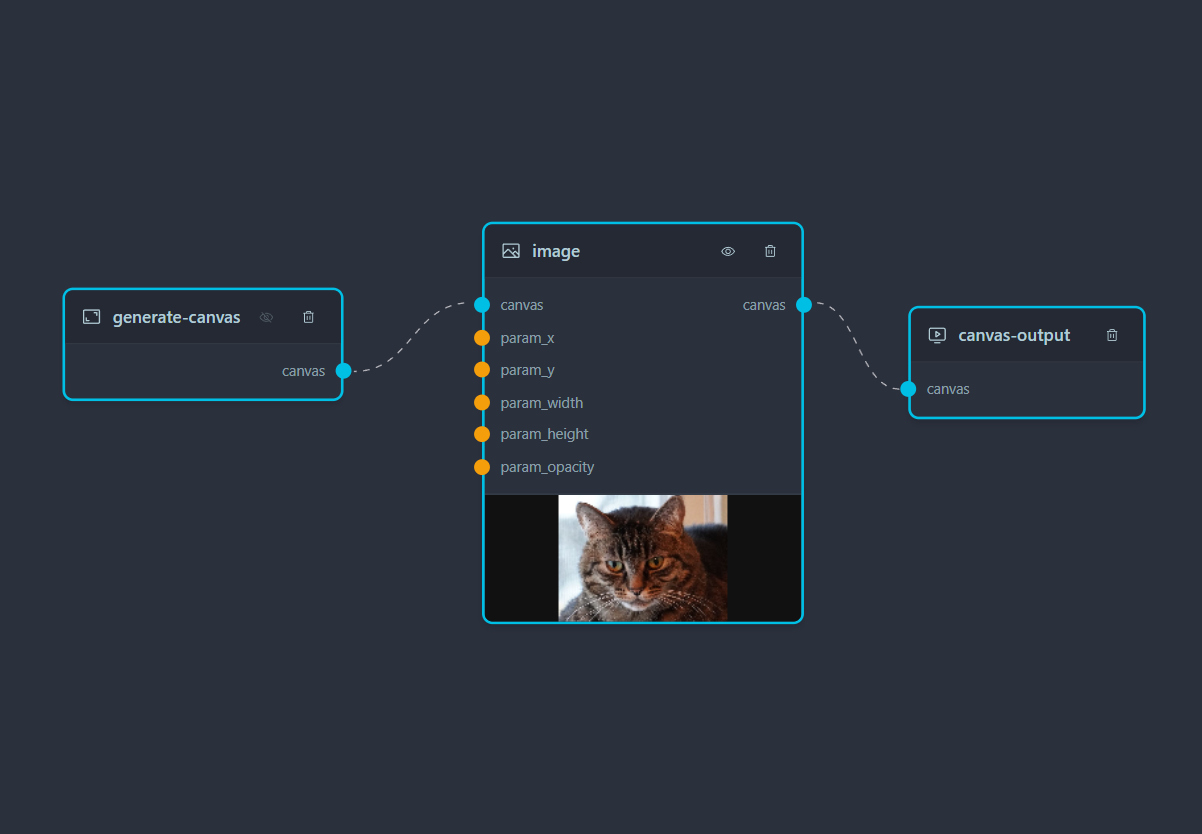The height and width of the screenshot is (834, 1202).
Task: Click canvas label in generate-canvas node
Action: tap(304, 371)
